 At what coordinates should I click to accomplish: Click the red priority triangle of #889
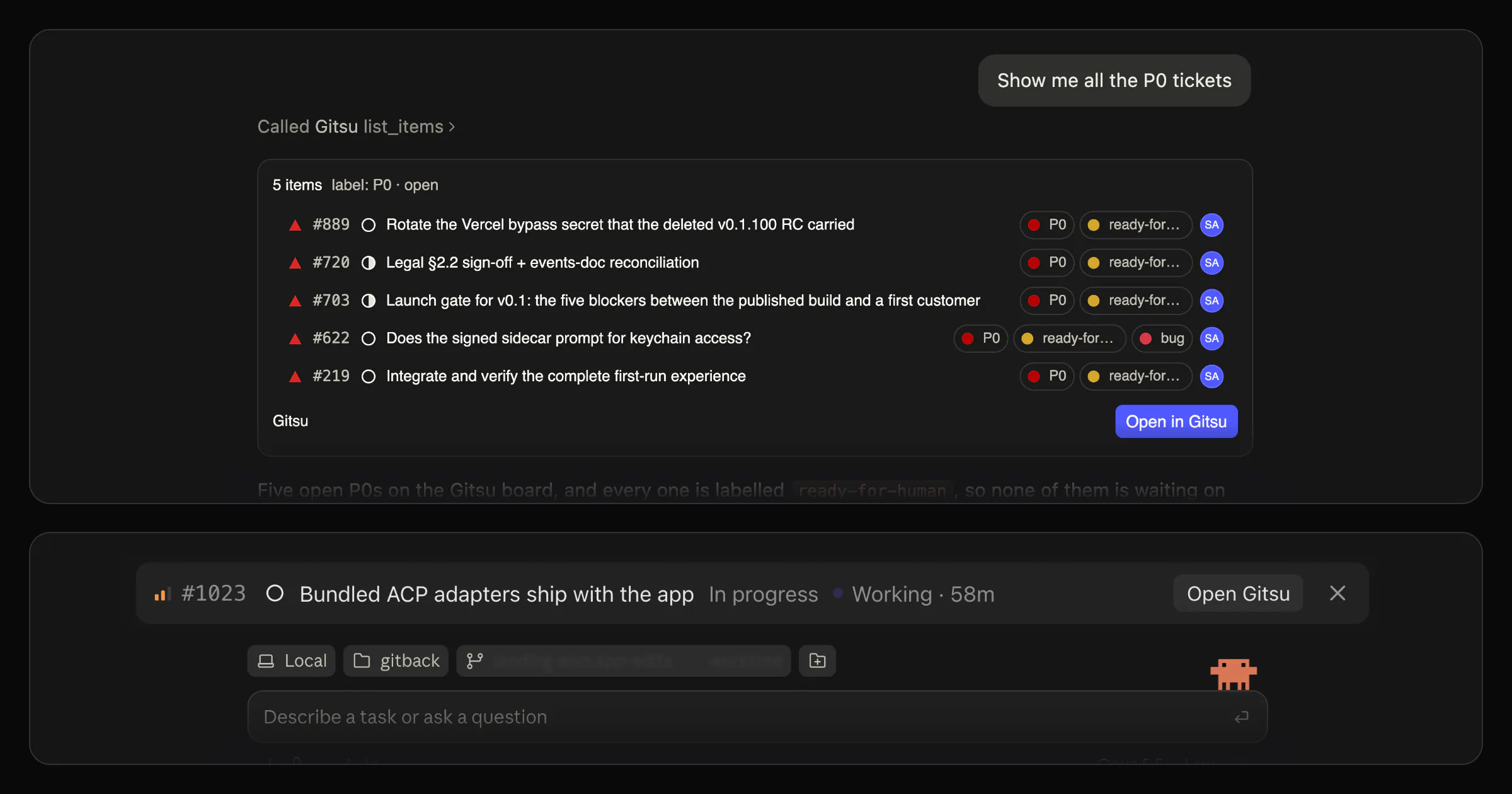point(295,225)
